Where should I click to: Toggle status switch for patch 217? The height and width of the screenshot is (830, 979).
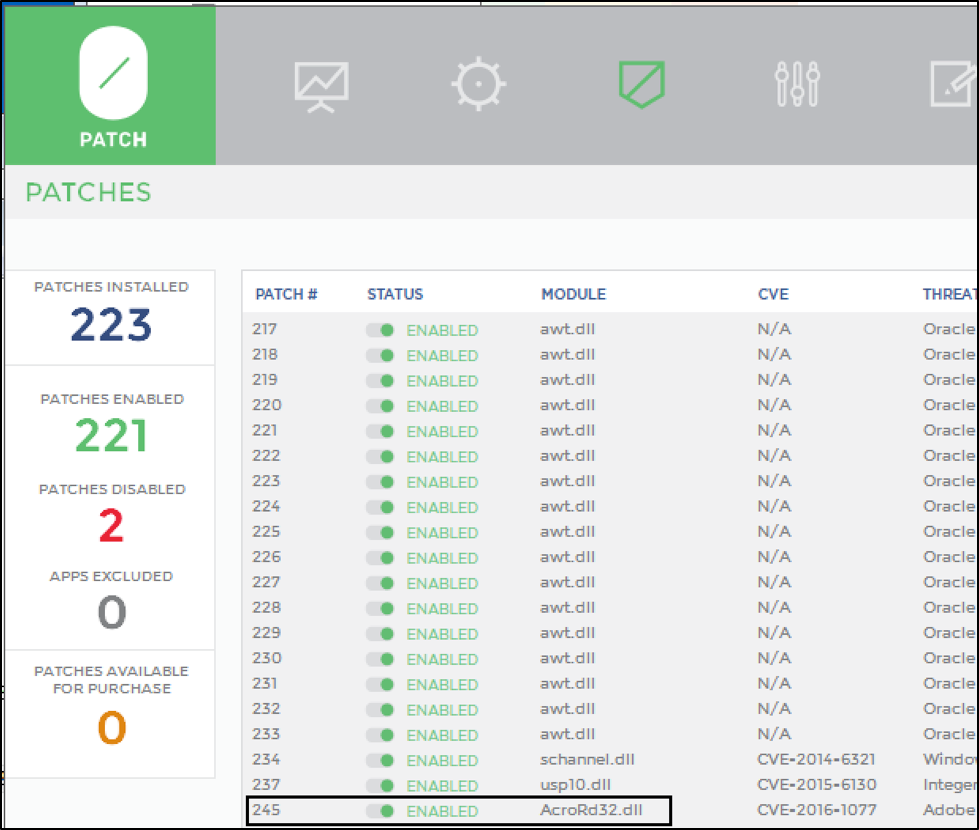[380, 330]
